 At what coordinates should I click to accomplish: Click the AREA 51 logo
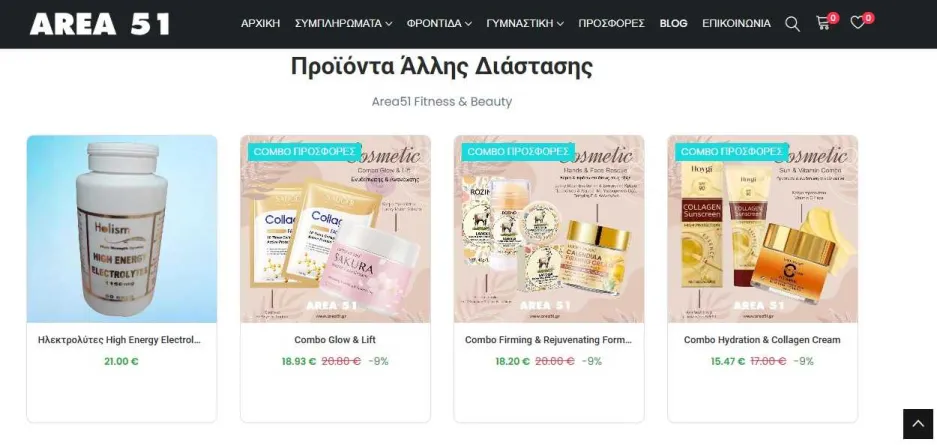[100, 24]
